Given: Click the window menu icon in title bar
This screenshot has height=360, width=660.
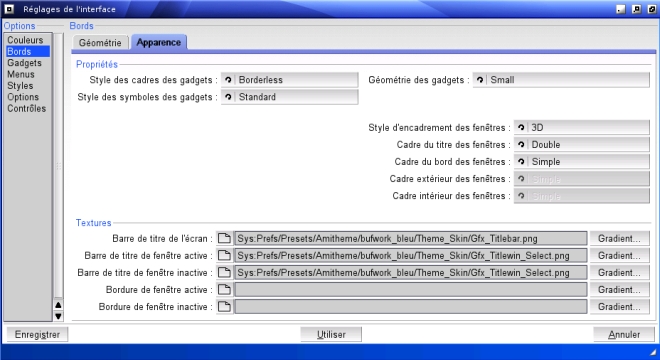Looking at the screenshot, I should (9, 9).
